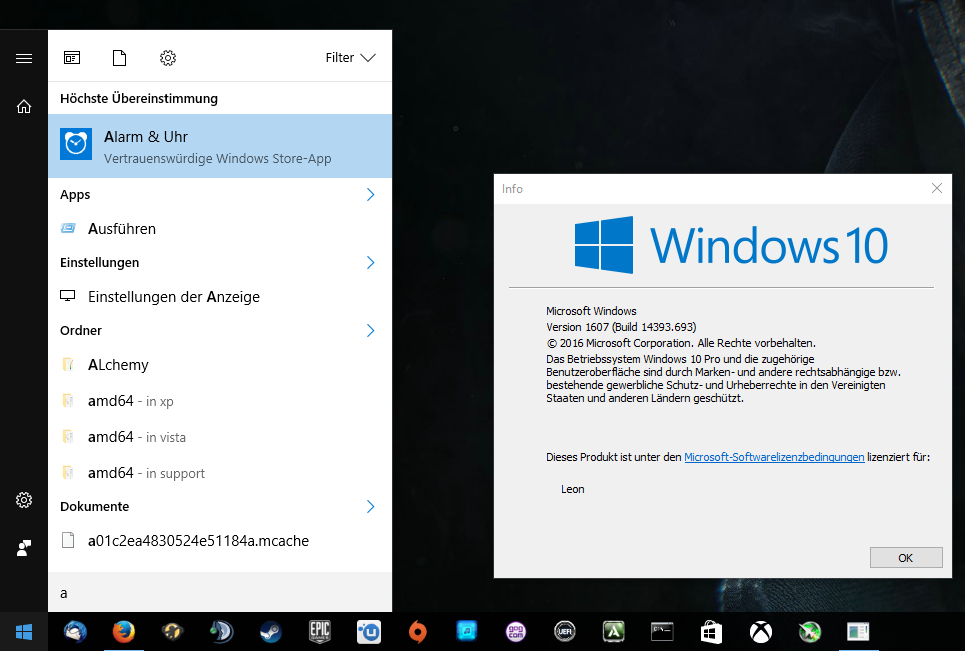
Task: Select the Ausführen run icon
Action: [68, 228]
